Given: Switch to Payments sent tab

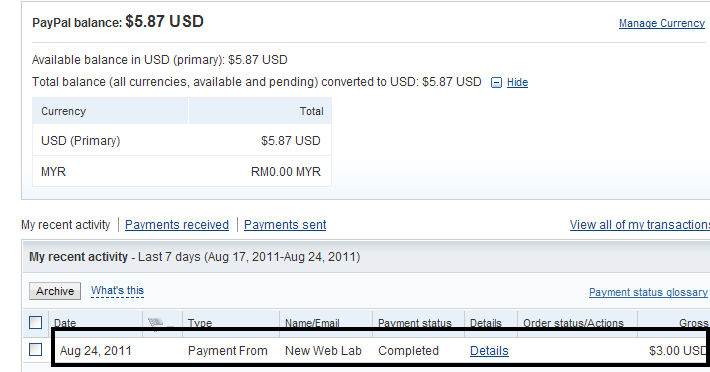Looking at the screenshot, I should tap(285, 224).
